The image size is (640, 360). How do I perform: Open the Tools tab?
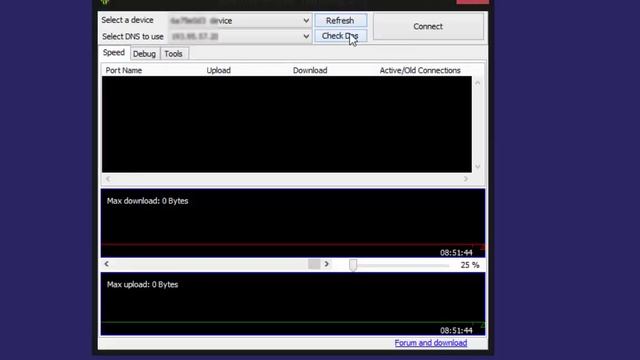point(174,54)
